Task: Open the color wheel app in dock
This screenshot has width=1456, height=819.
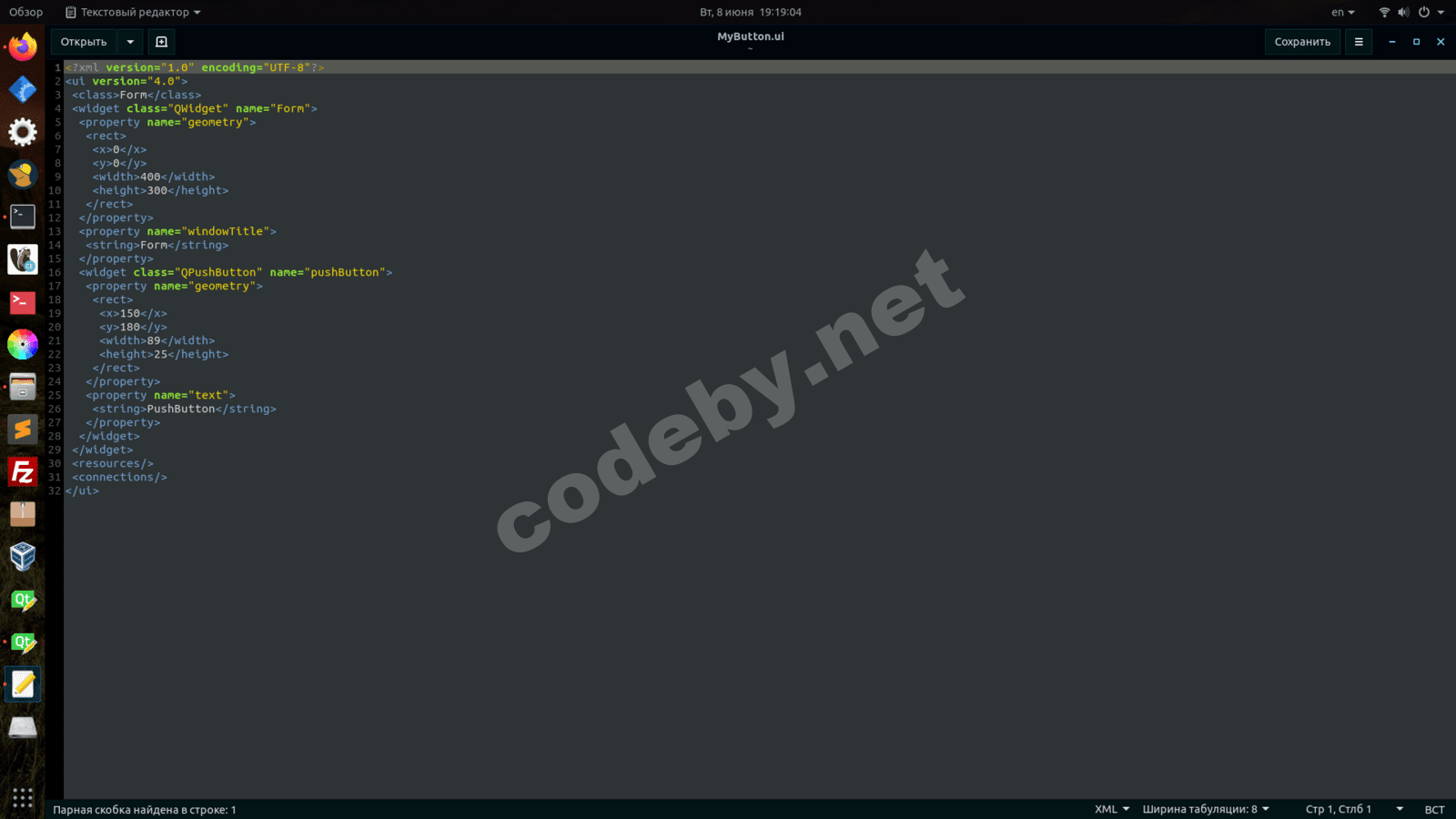Action: [x=23, y=344]
